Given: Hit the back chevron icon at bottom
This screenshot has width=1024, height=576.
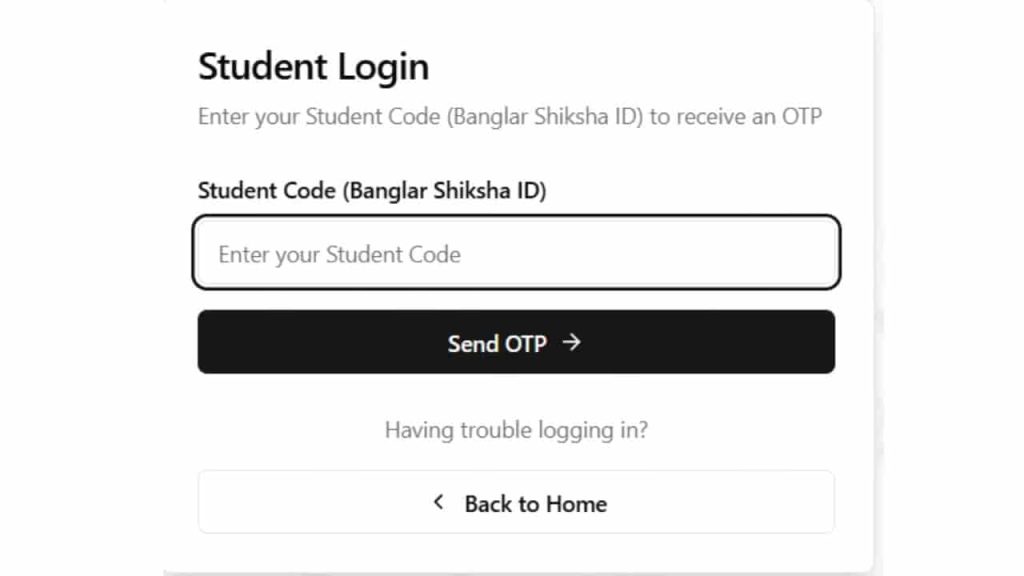Looking at the screenshot, I should click(x=438, y=502).
